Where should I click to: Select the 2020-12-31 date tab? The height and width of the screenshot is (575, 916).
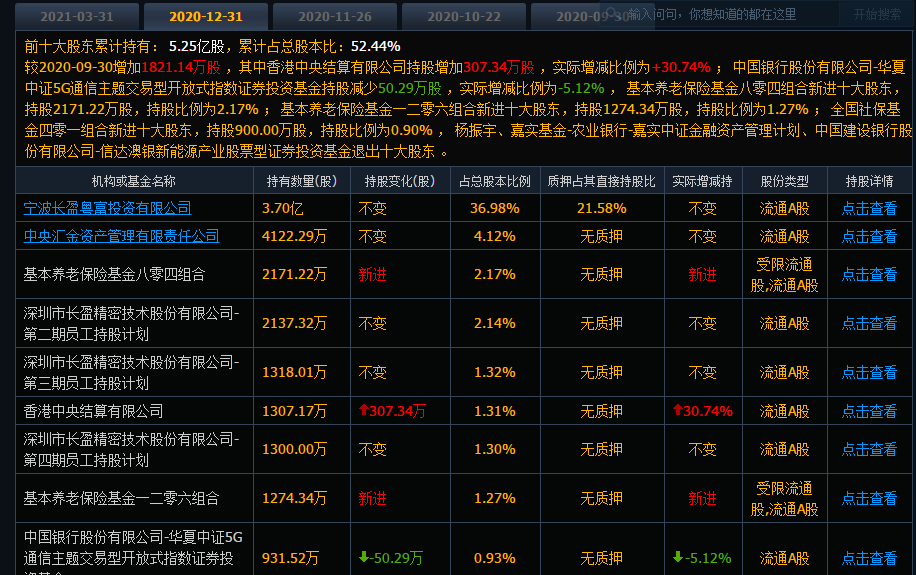(x=206, y=16)
